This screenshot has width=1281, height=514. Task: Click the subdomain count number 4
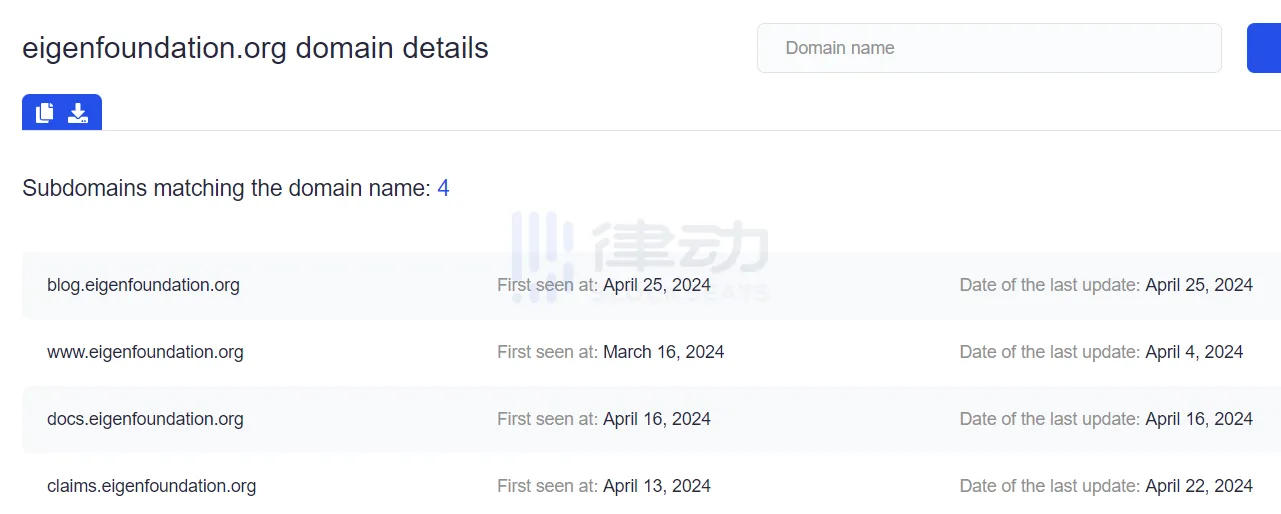click(x=443, y=188)
